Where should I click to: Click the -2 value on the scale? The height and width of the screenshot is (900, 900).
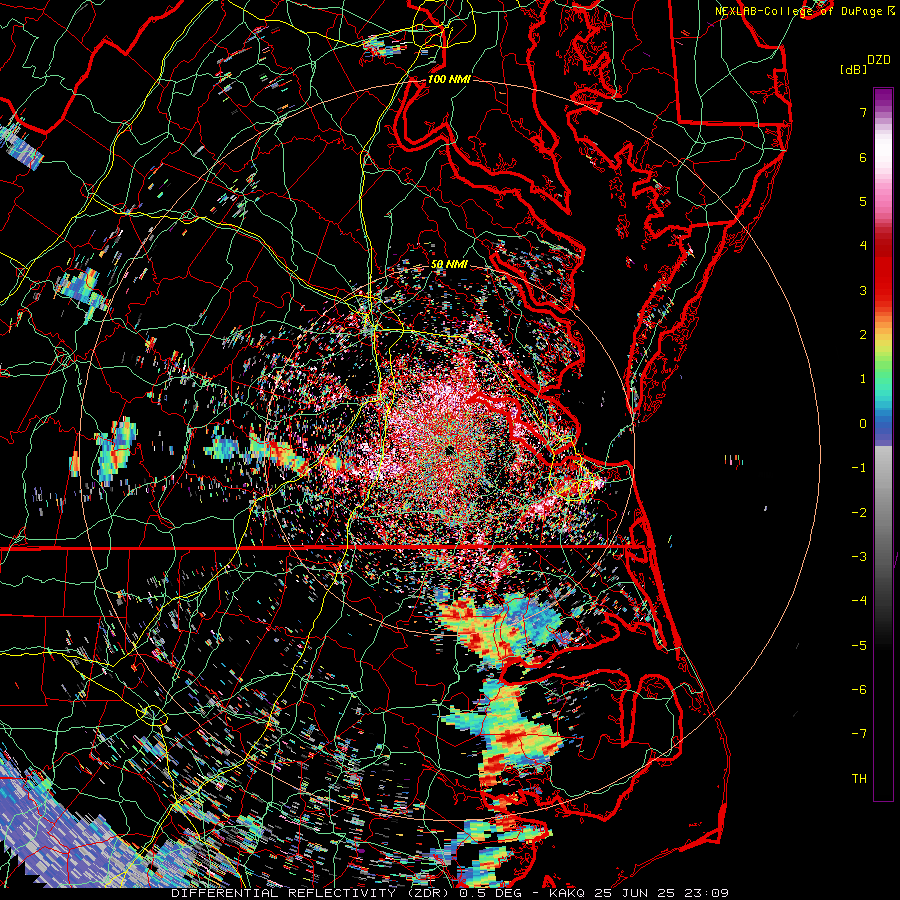coord(859,513)
